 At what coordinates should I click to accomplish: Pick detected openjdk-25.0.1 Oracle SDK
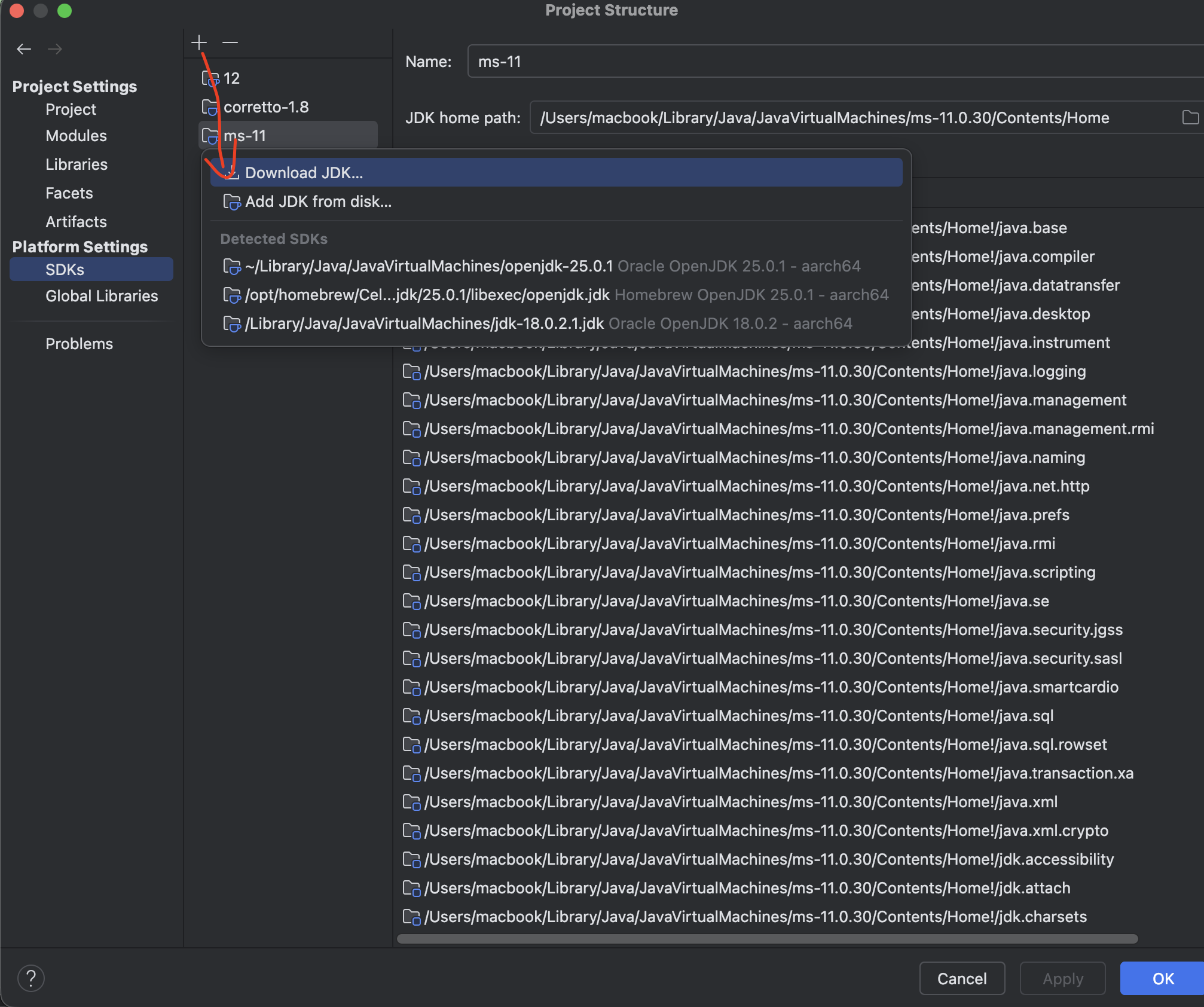pos(556,266)
